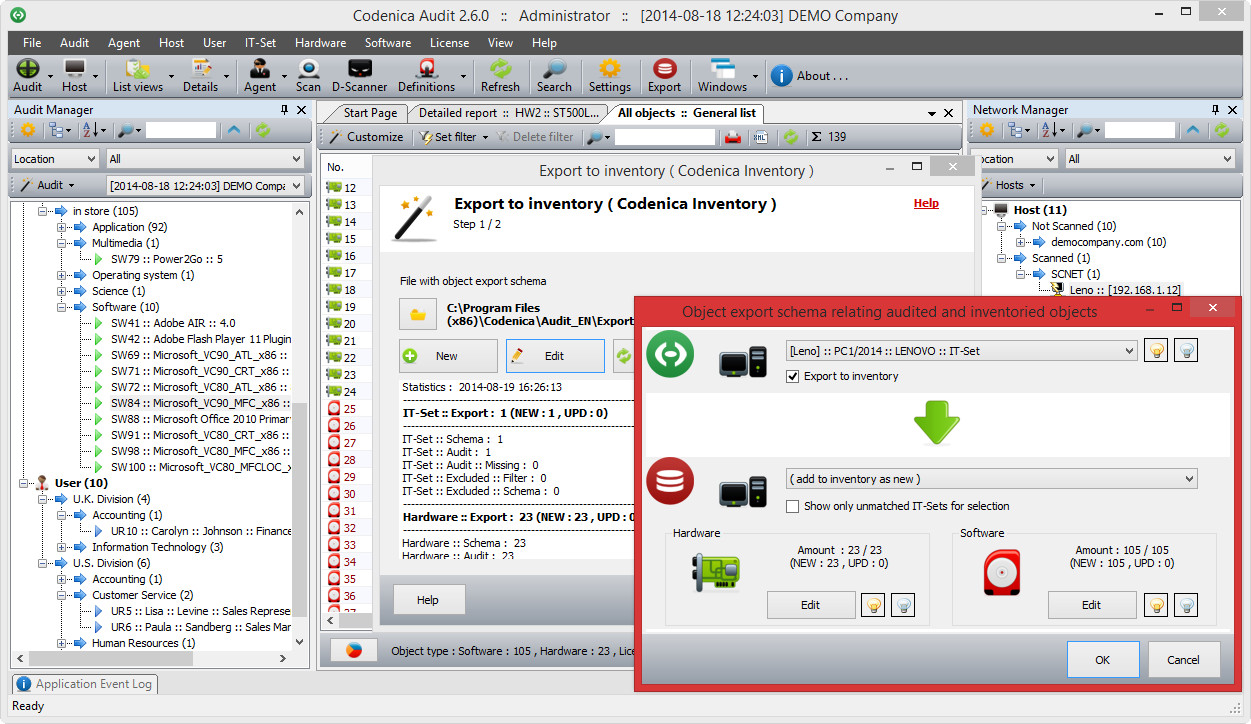The image size is (1251, 724).
Task: Click Edit in the Hardware group
Action: pos(810,605)
